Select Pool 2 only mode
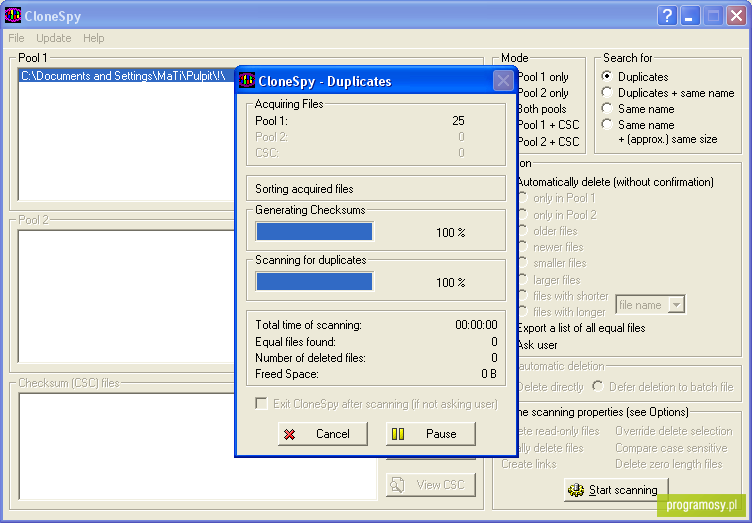752x523 pixels. pyautogui.click(x=543, y=93)
